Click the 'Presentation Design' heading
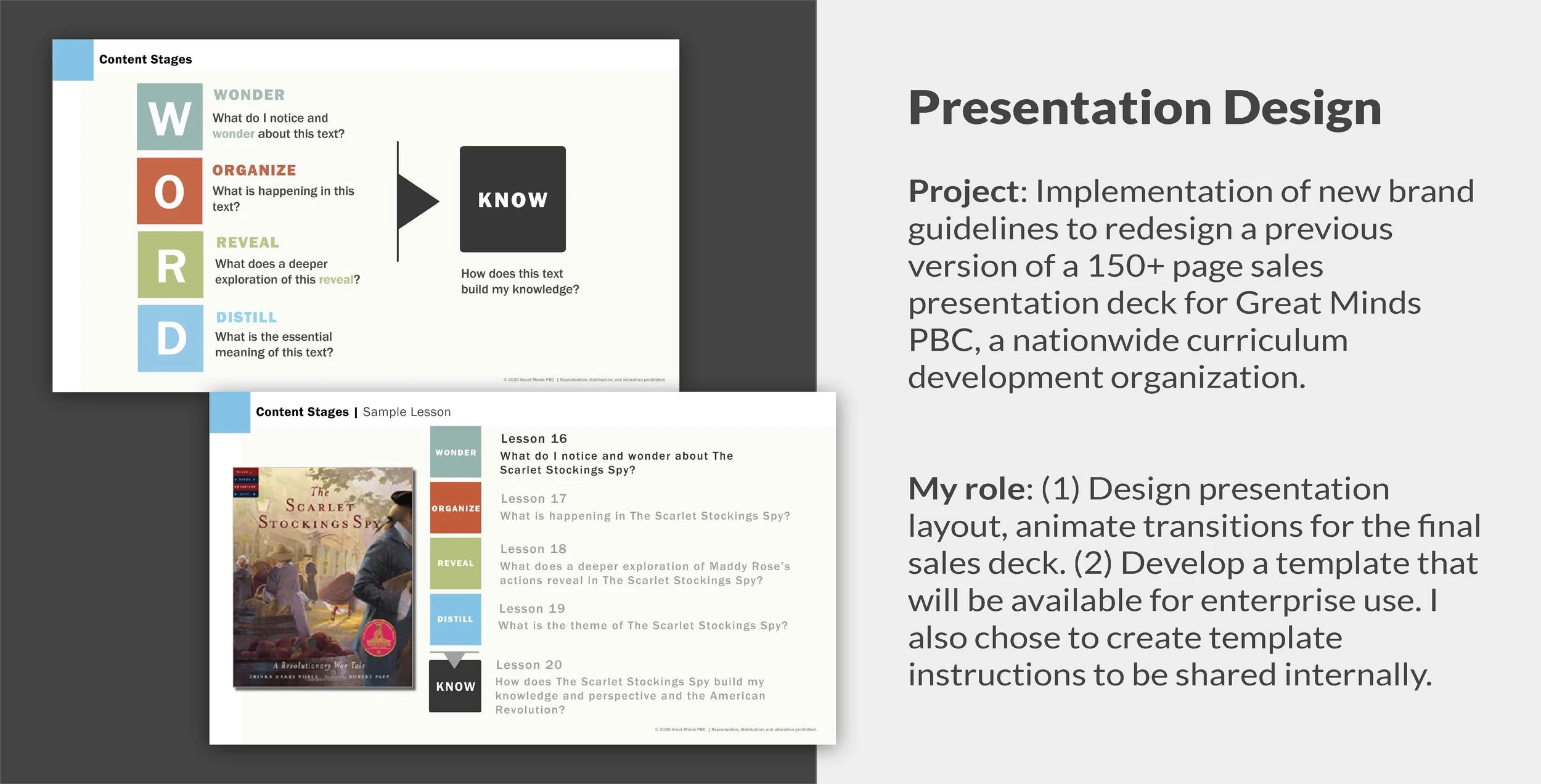 pyautogui.click(x=1145, y=108)
